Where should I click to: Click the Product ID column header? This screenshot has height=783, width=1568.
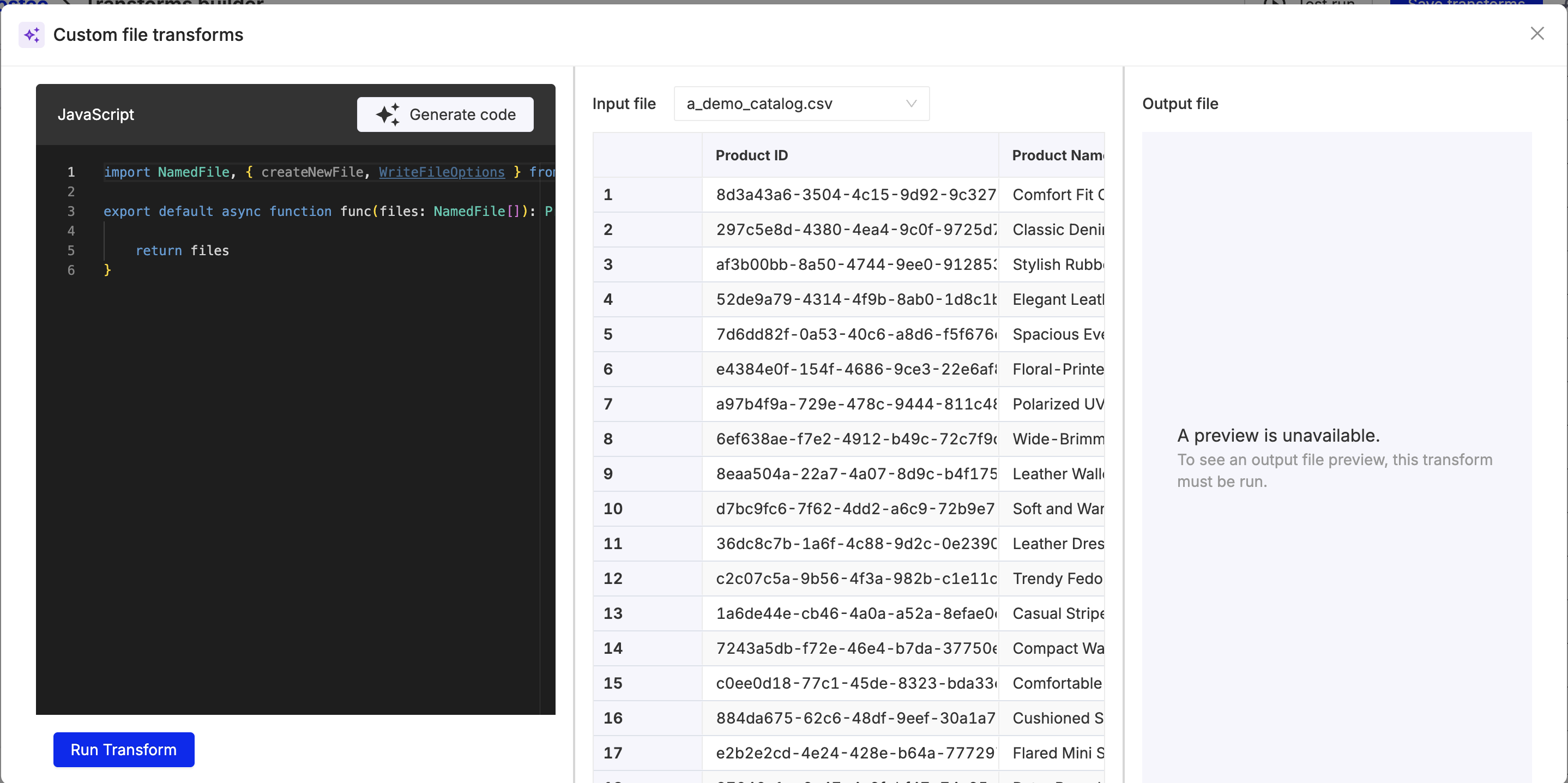[751, 155]
